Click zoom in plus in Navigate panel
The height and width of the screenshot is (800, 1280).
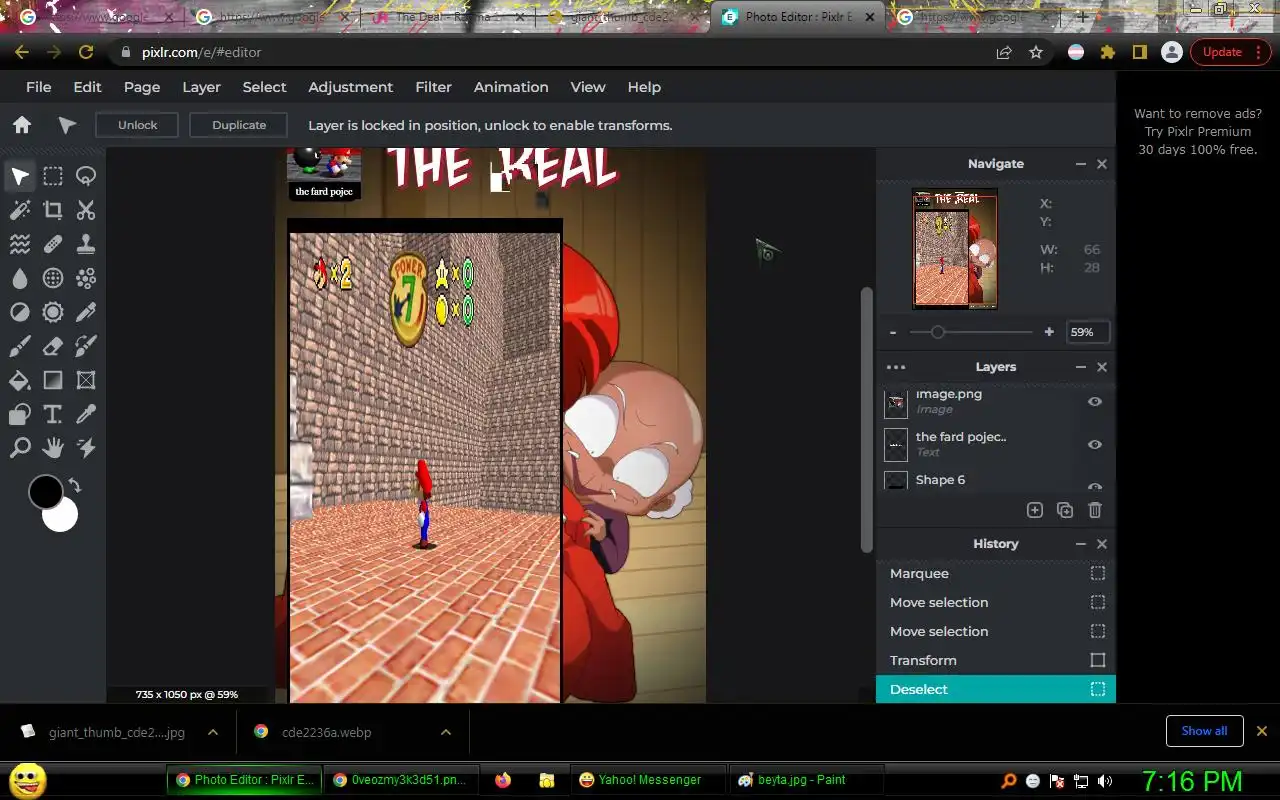click(x=1049, y=332)
